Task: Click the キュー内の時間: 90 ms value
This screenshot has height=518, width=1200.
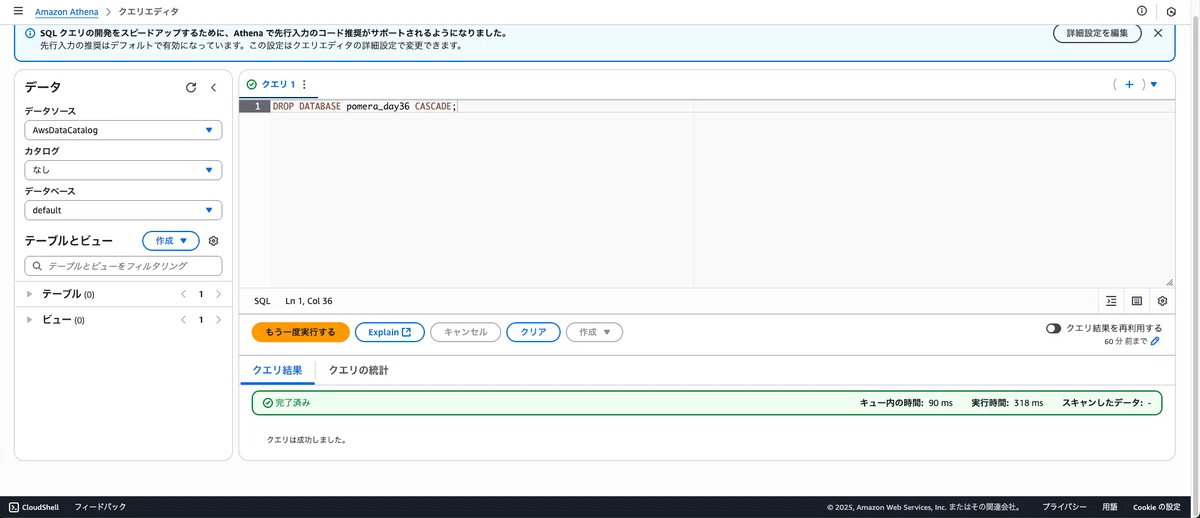Action: pos(906,403)
